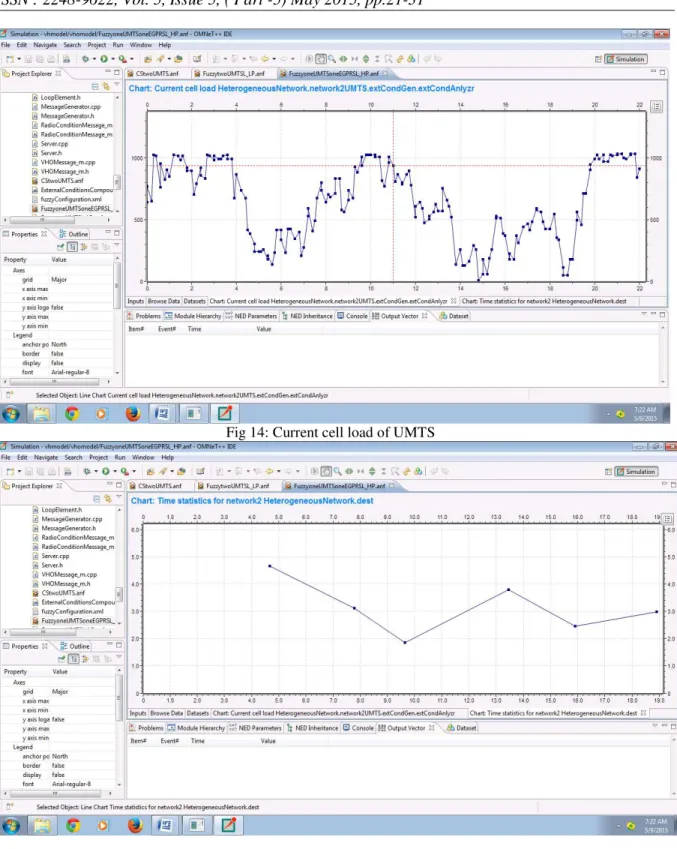Click the Simulation perspective button in lower window
The height and width of the screenshot is (849, 677).
click(636, 472)
